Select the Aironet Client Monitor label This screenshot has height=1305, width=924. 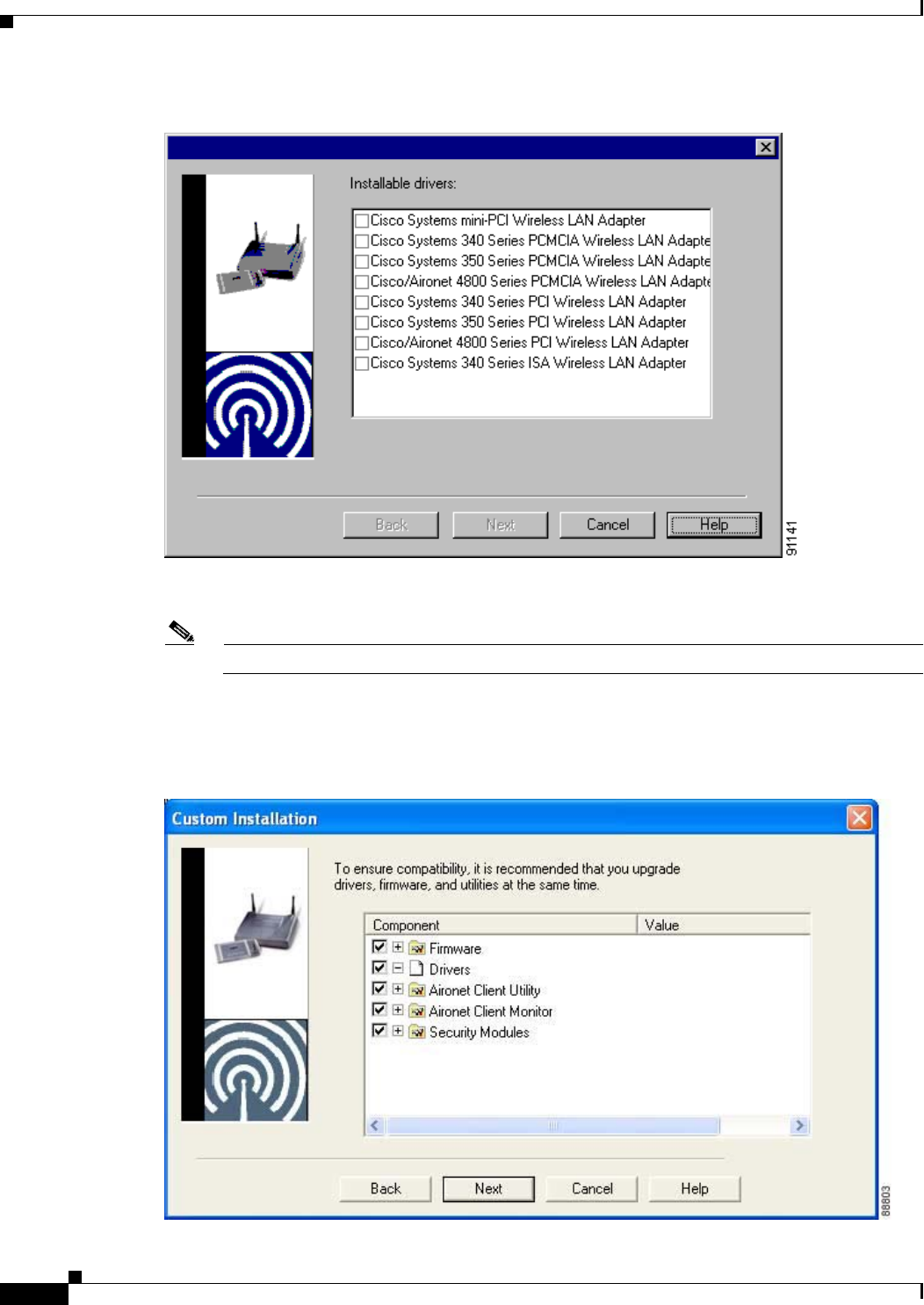click(491, 1011)
